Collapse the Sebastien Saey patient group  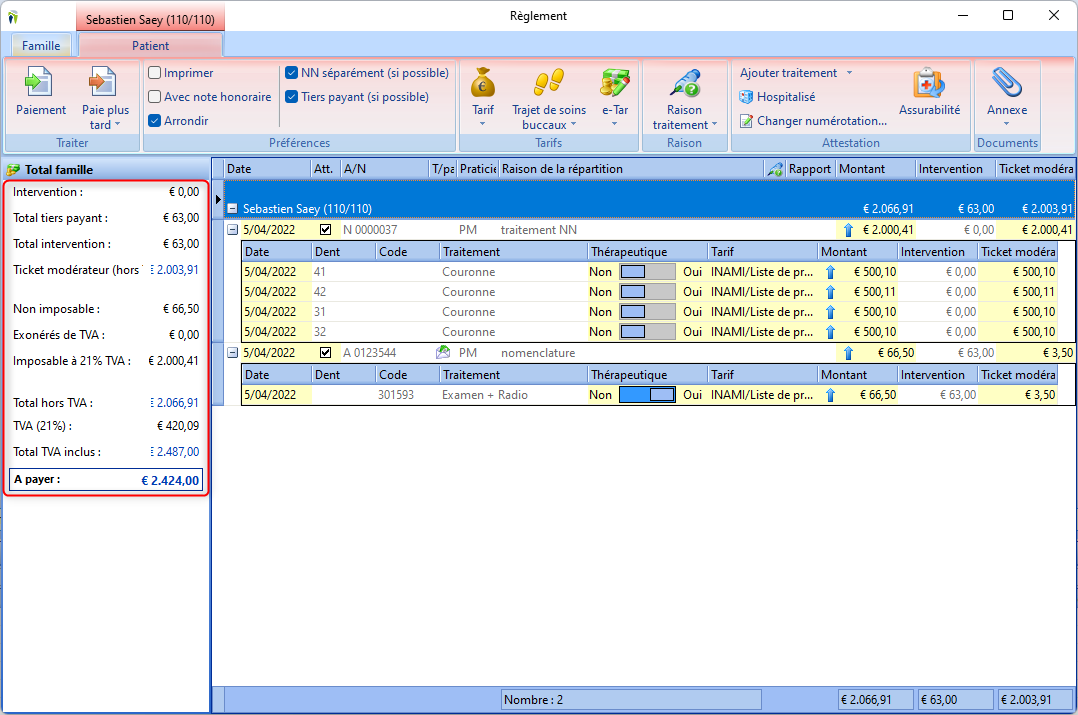[x=232, y=208]
